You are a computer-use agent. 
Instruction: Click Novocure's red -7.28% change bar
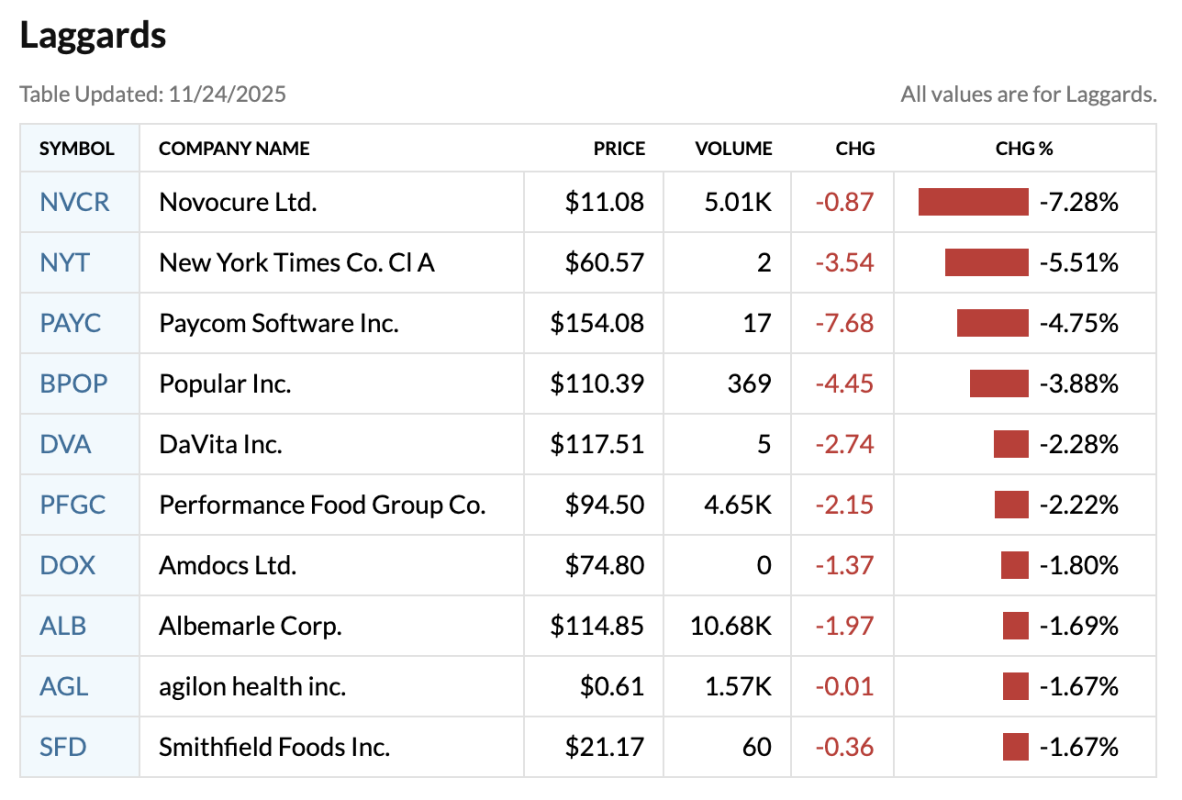point(973,202)
